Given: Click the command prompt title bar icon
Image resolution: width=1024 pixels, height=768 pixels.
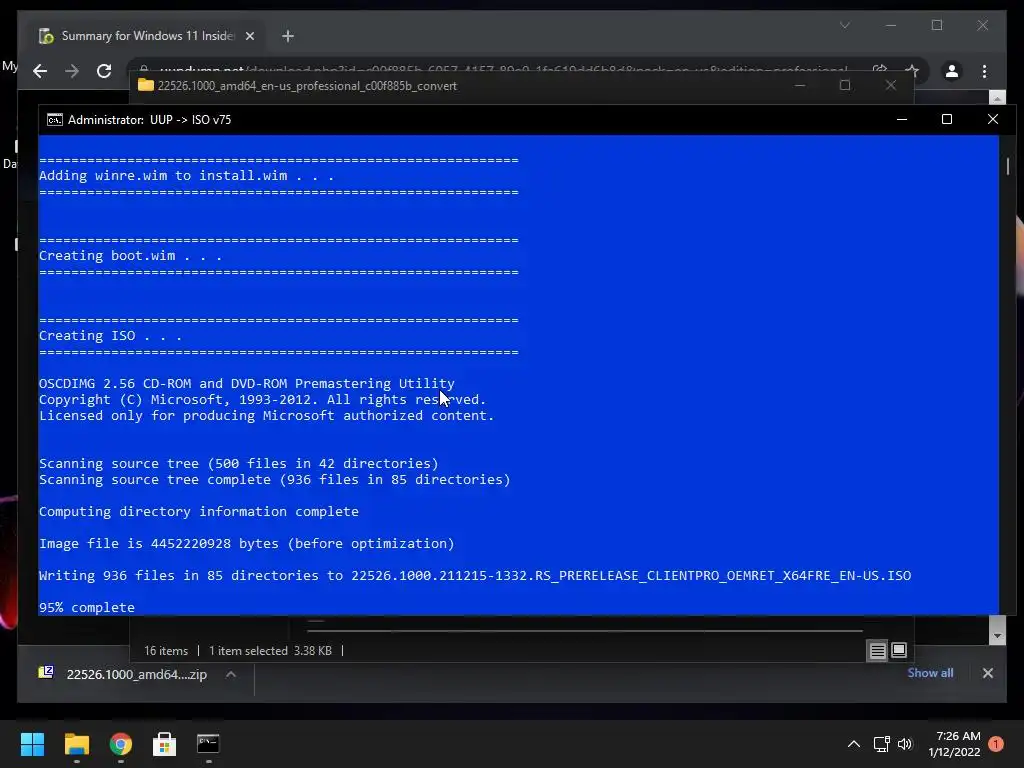Looking at the screenshot, I should point(55,120).
